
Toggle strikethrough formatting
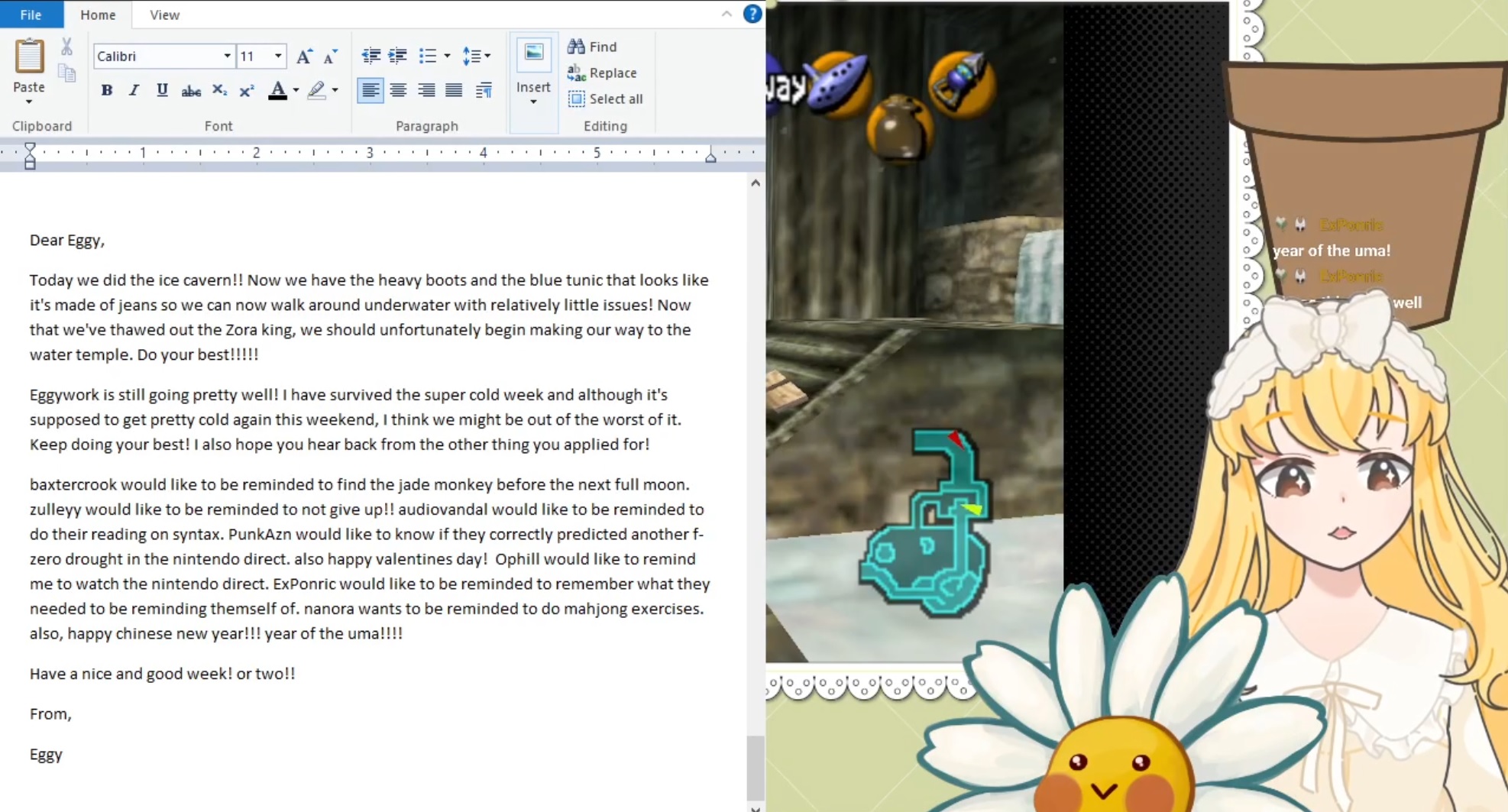point(191,91)
